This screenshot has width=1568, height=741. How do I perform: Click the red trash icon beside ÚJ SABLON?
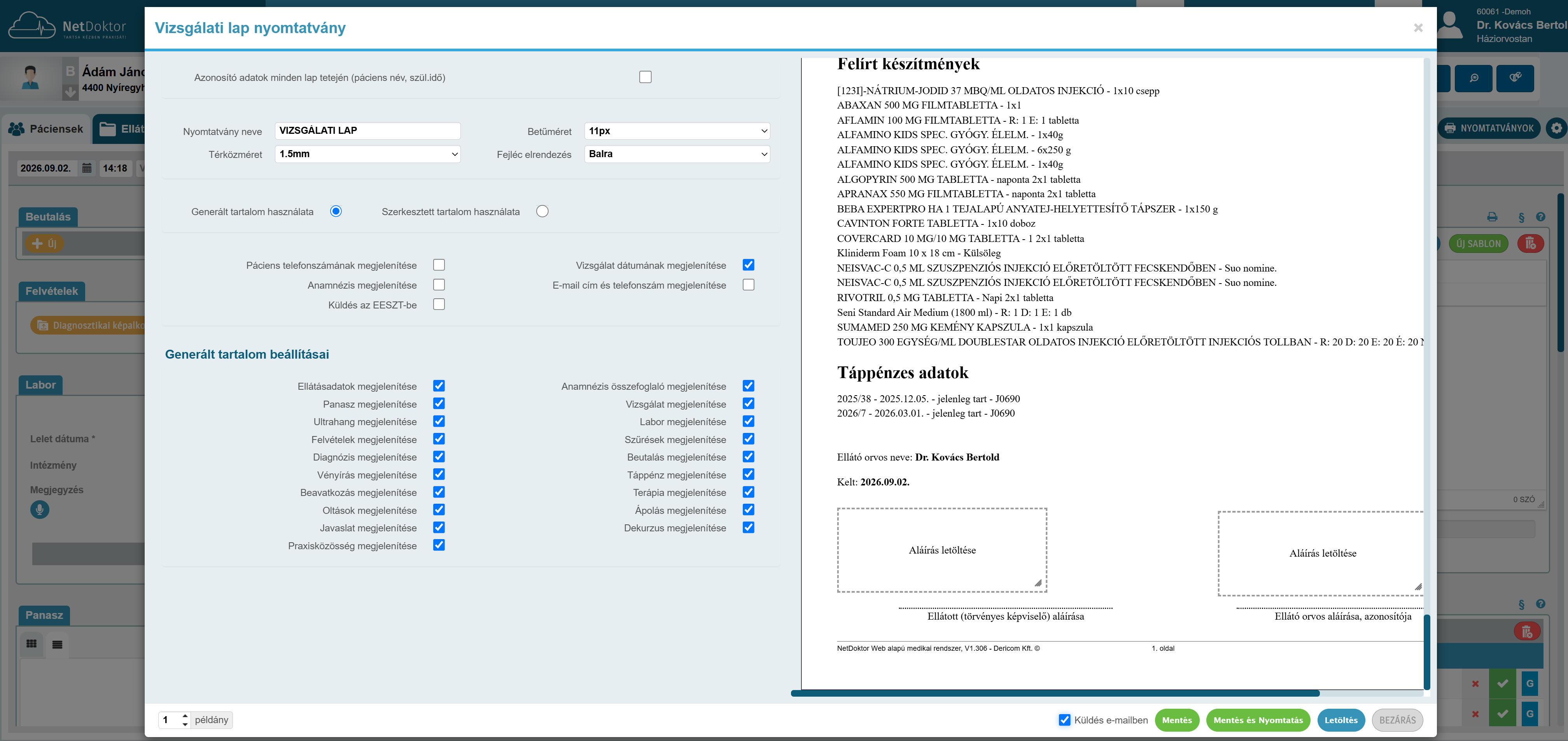[1530, 243]
